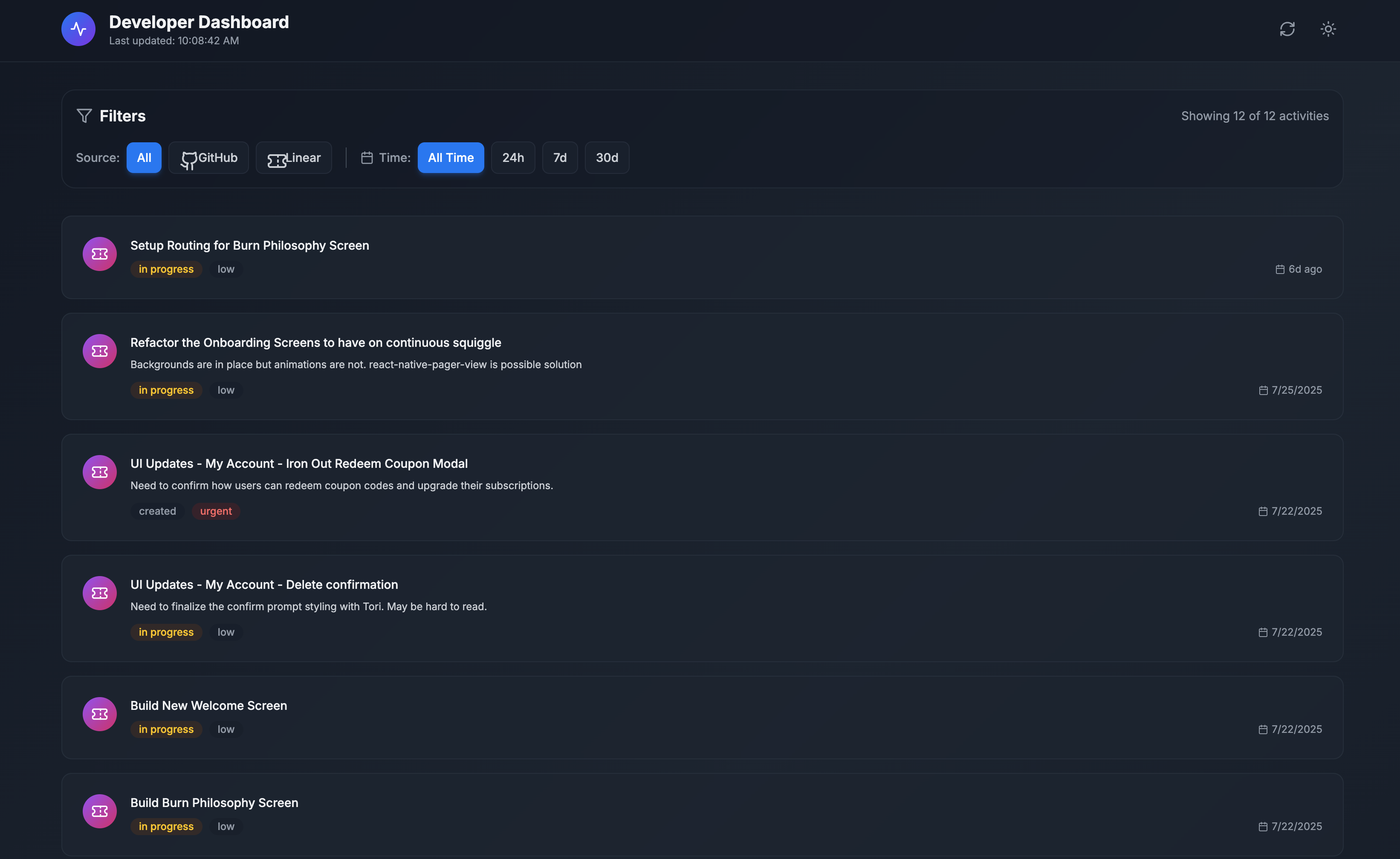Click the react-native-pager-view description text
1400x859 pixels.
pos(356,365)
